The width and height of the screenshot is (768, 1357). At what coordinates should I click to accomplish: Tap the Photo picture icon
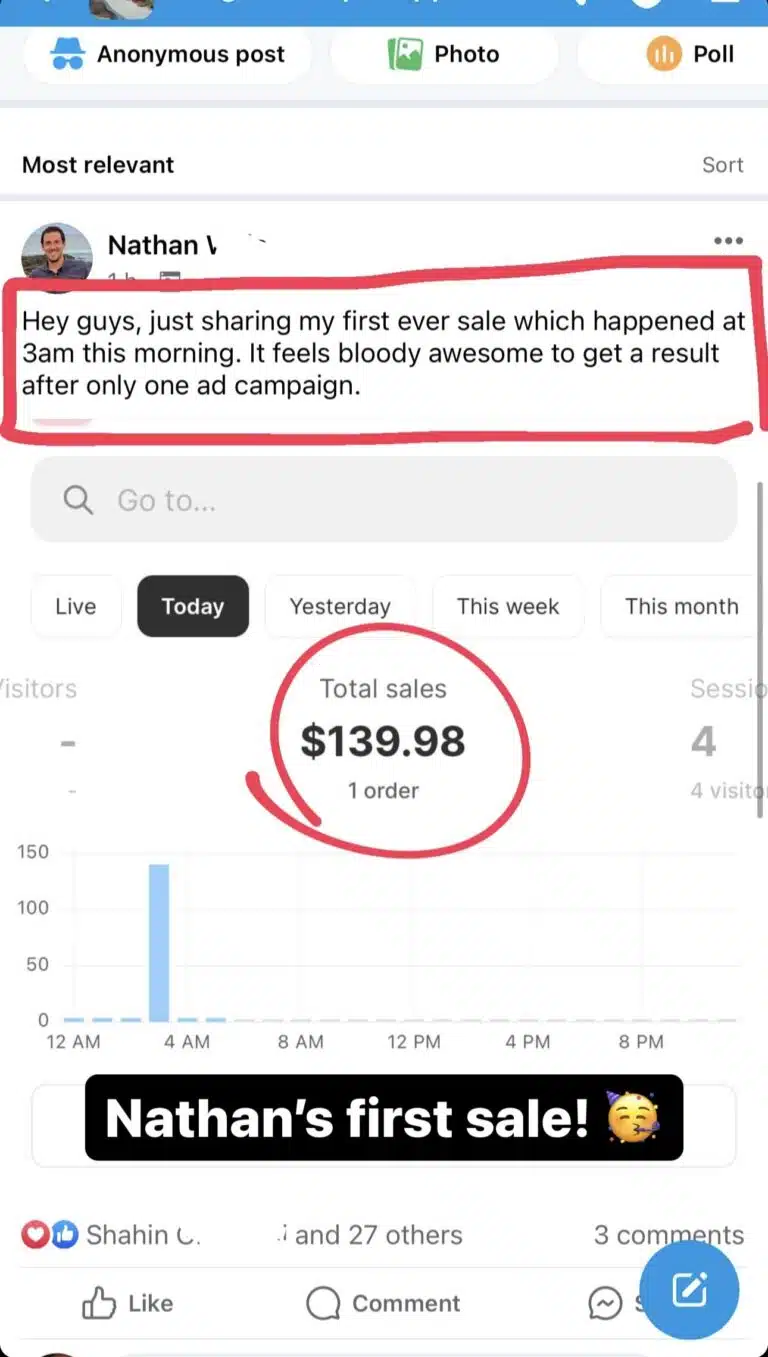[x=405, y=55]
